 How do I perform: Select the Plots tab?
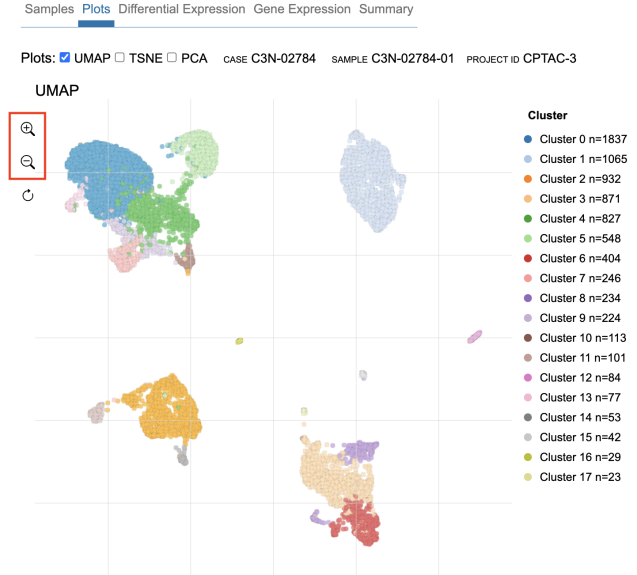(x=96, y=9)
